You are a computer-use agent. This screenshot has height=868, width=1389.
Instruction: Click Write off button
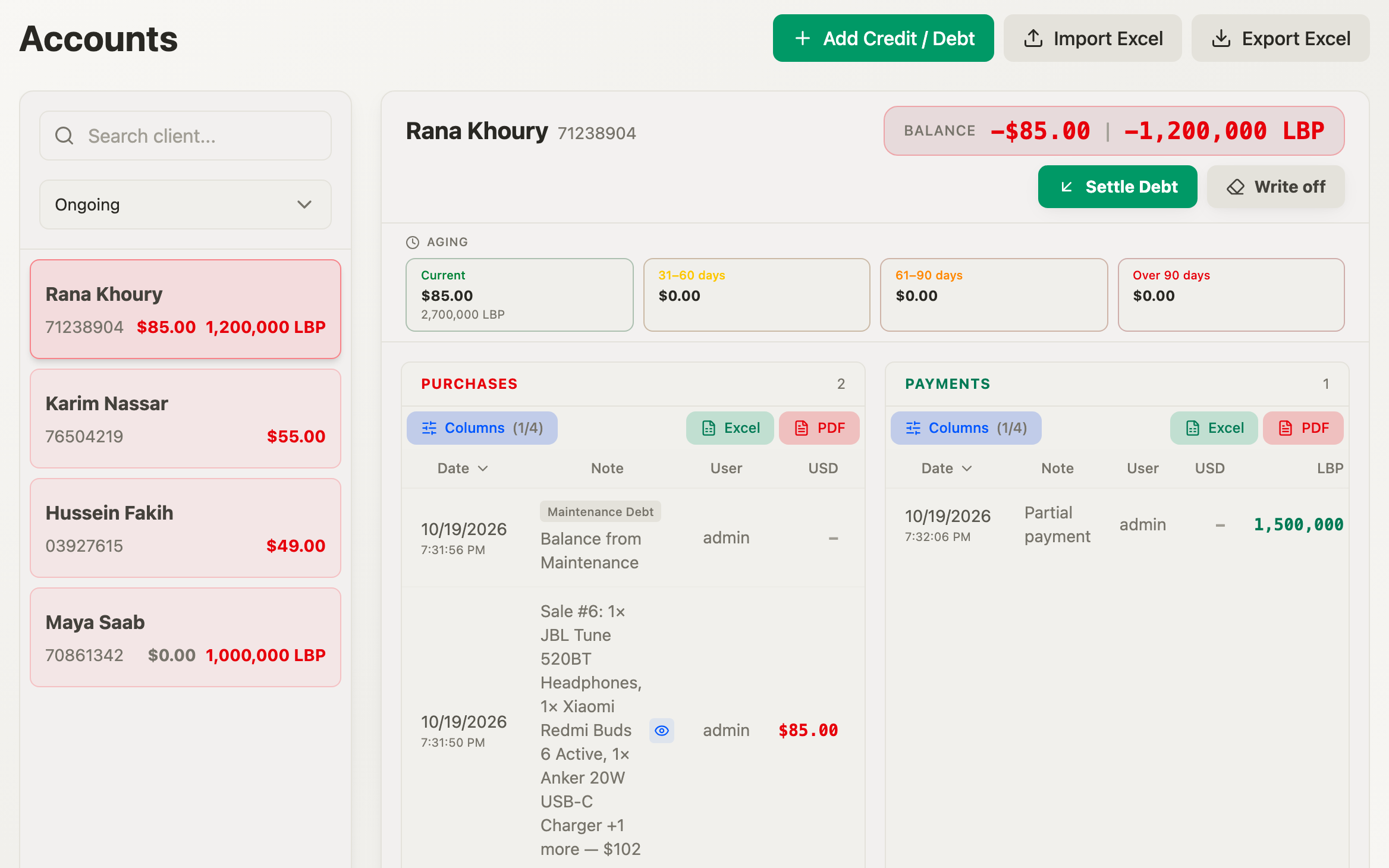tap(1276, 187)
